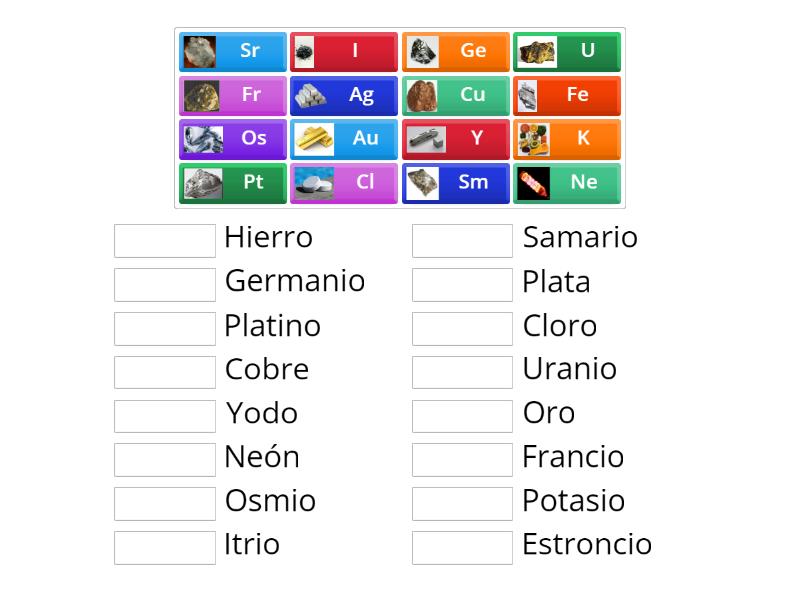Pick the Cl chlorine tile
800x600 pixels.
[x=343, y=183]
